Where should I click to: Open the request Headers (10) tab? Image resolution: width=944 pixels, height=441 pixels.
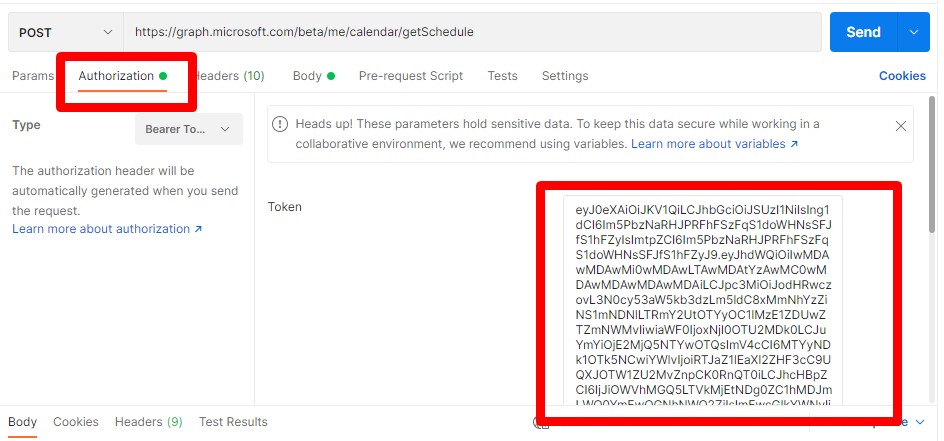click(230, 76)
